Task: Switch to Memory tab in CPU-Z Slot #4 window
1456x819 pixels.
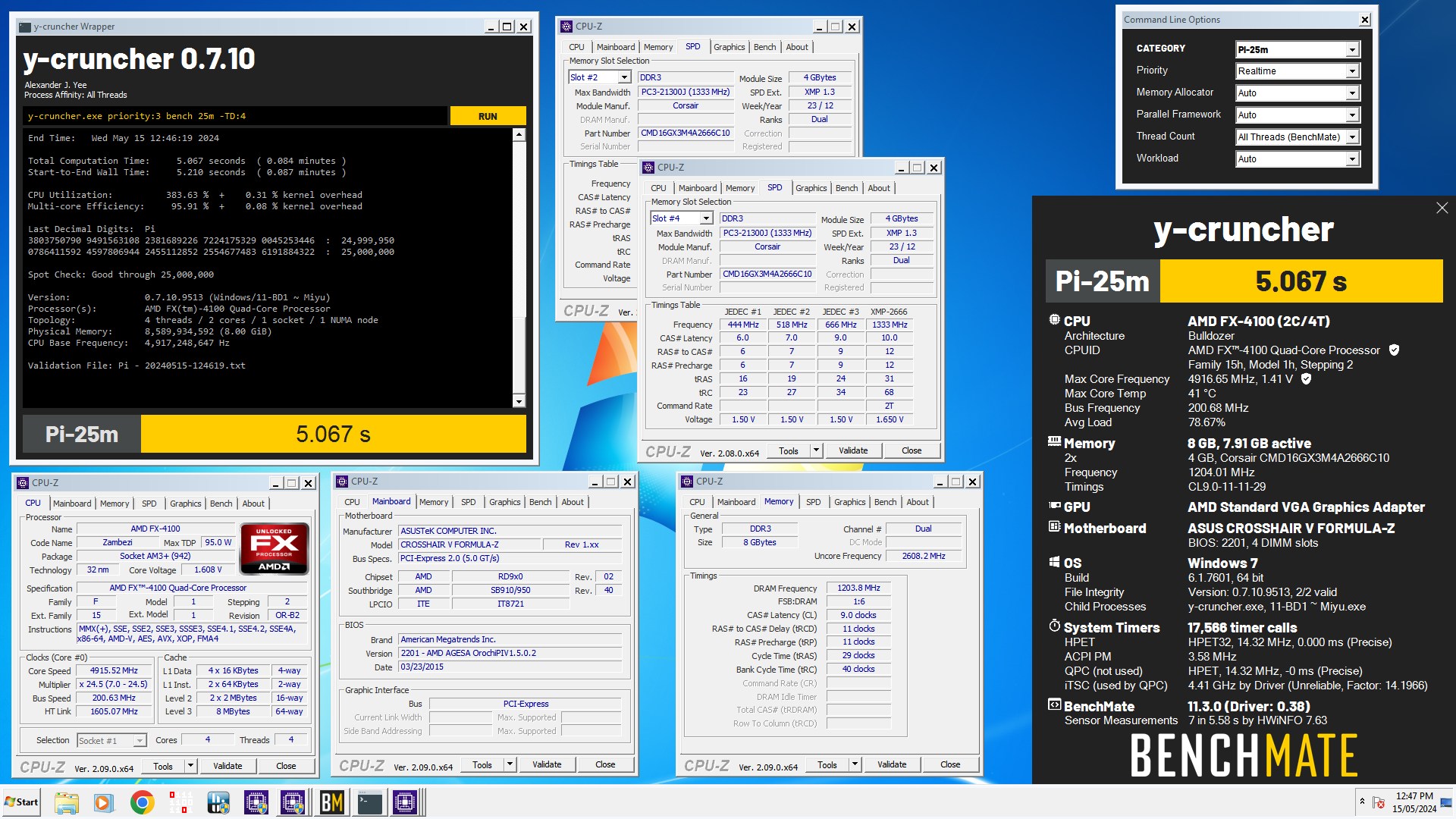Action: click(x=739, y=188)
